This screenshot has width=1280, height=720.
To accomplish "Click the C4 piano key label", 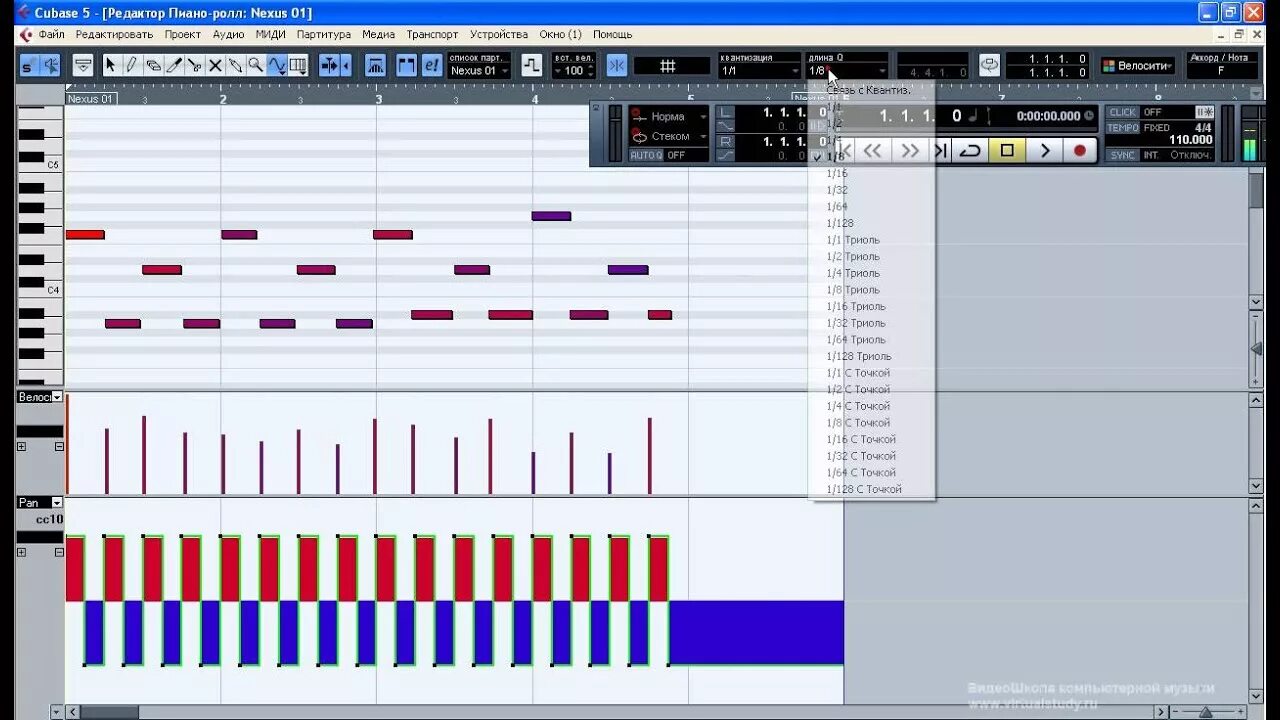I will pos(53,290).
